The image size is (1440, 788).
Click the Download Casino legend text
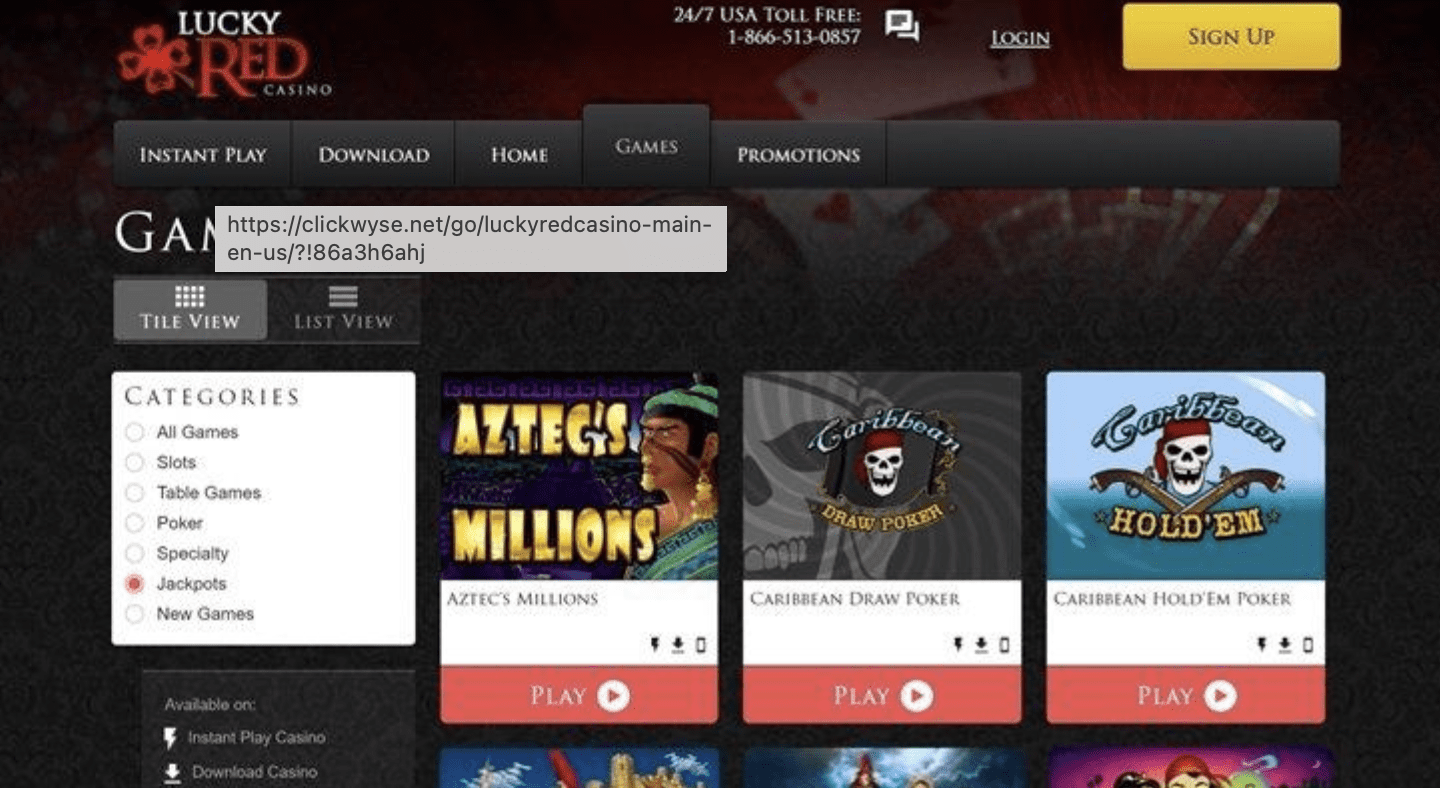point(255,772)
